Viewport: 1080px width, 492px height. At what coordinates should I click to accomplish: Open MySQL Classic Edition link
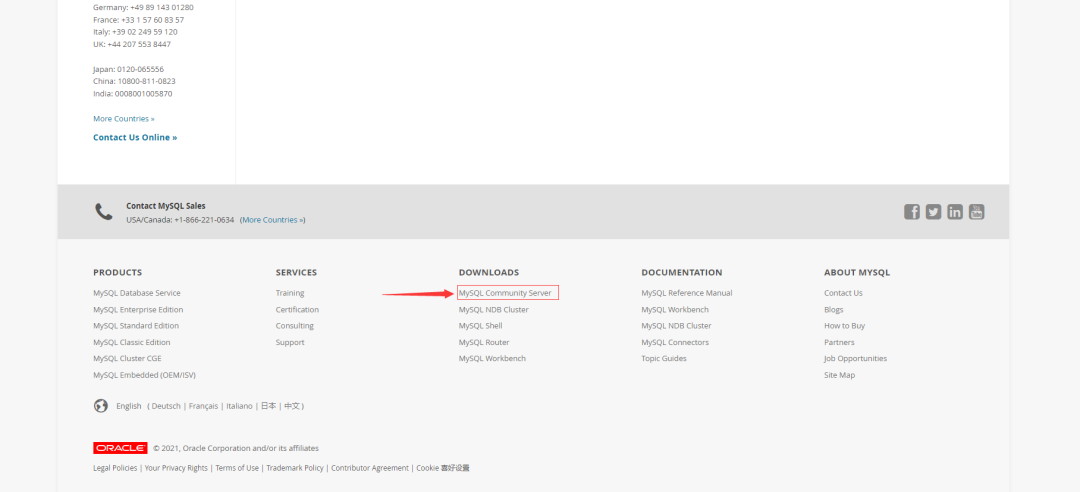132,342
